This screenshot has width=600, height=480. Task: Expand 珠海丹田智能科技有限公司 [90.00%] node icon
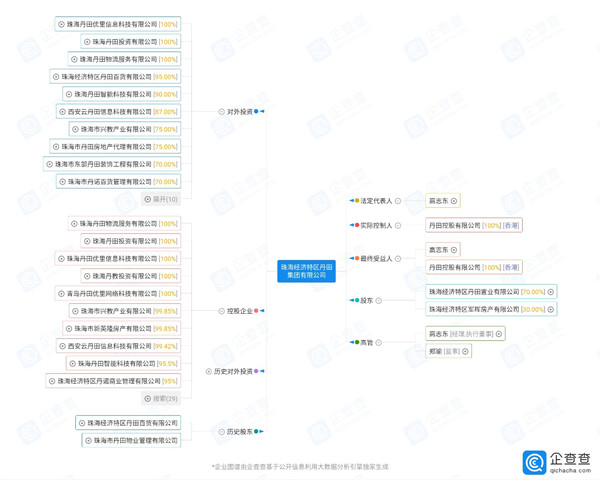pos(69,94)
